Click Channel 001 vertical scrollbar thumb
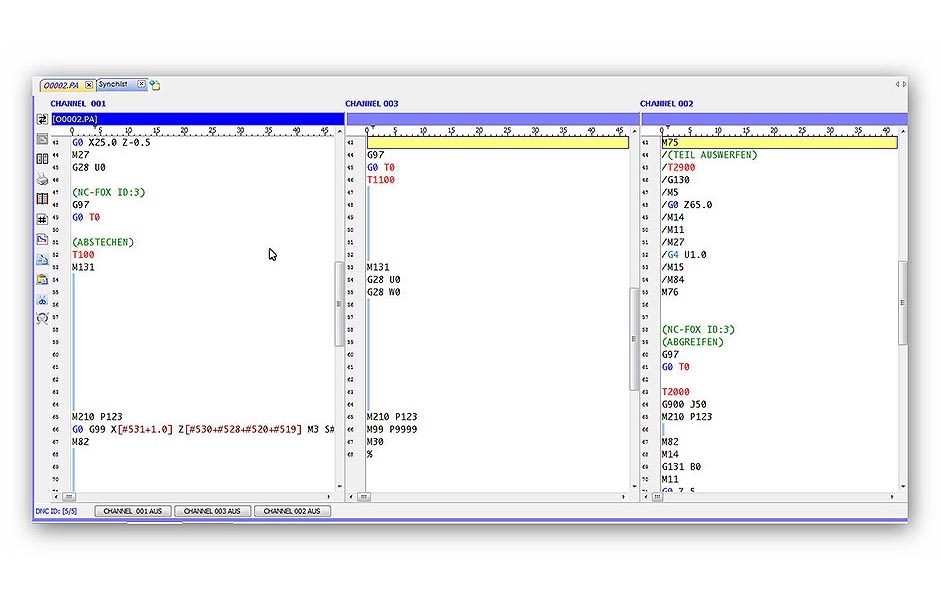The height and width of the screenshot is (600, 940). point(338,304)
